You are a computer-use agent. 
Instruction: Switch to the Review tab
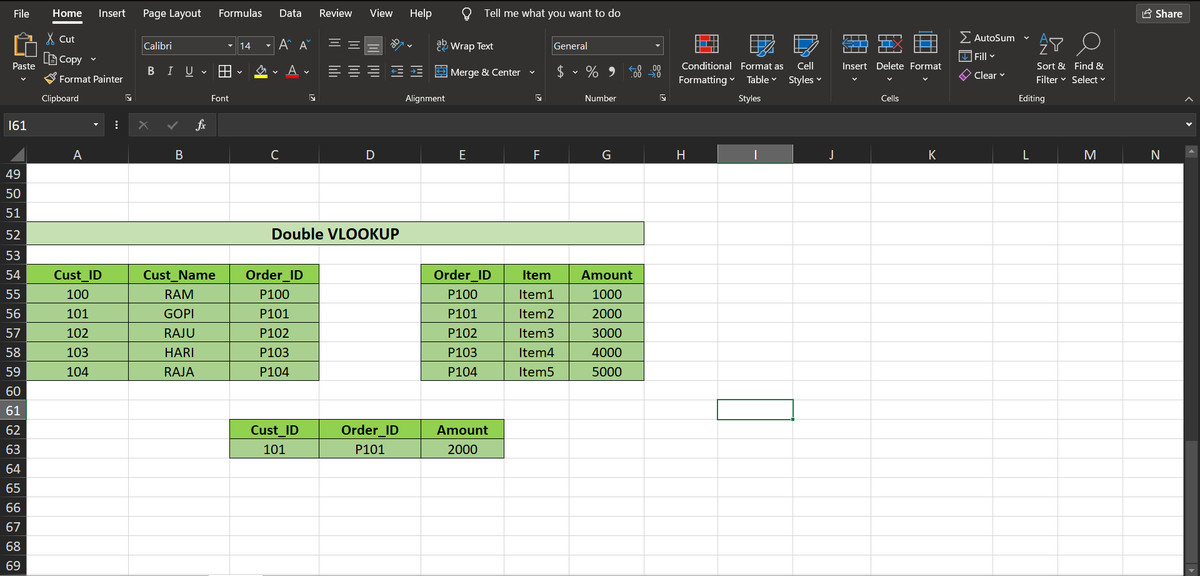coord(335,13)
